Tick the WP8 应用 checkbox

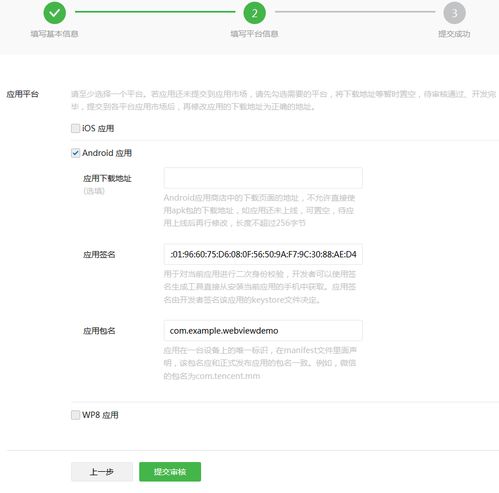click(75, 415)
